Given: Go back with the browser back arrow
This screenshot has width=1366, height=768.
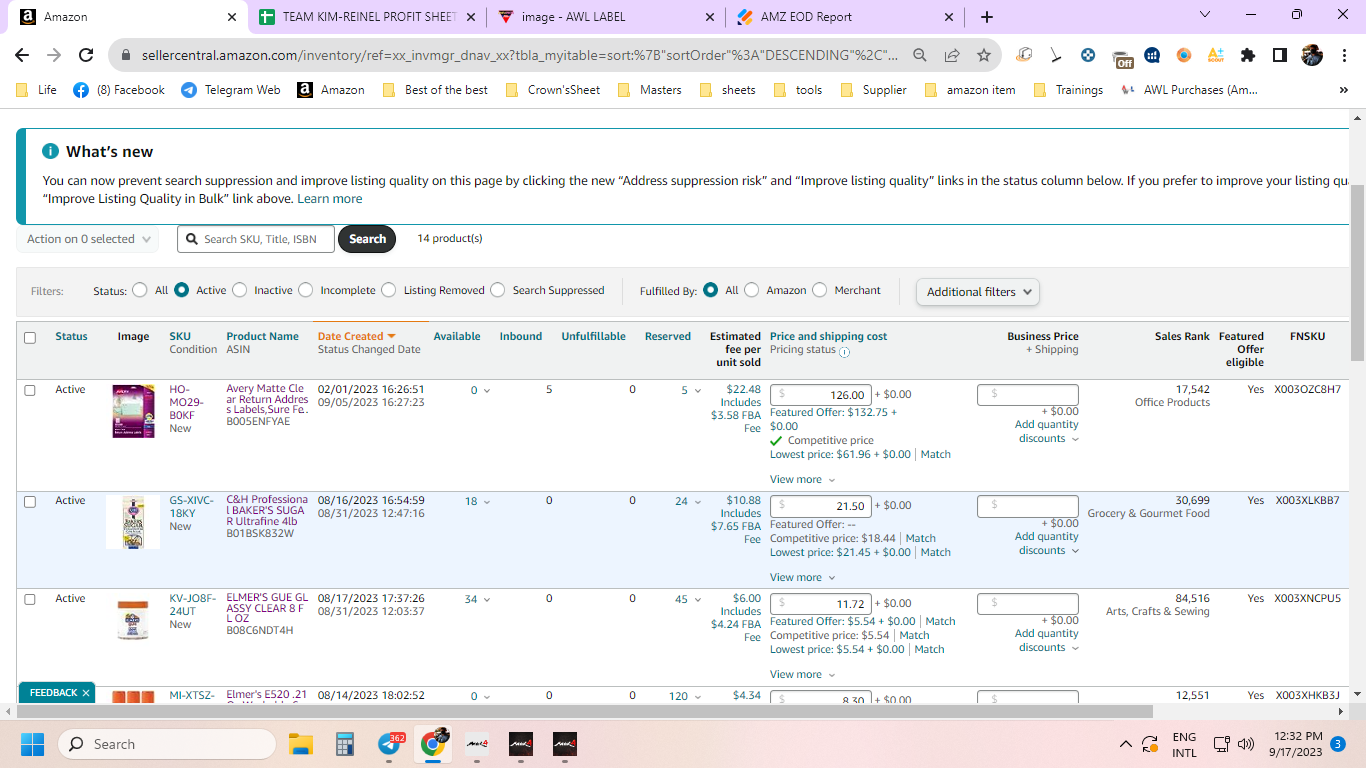Looking at the screenshot, I should coord(22,55).
